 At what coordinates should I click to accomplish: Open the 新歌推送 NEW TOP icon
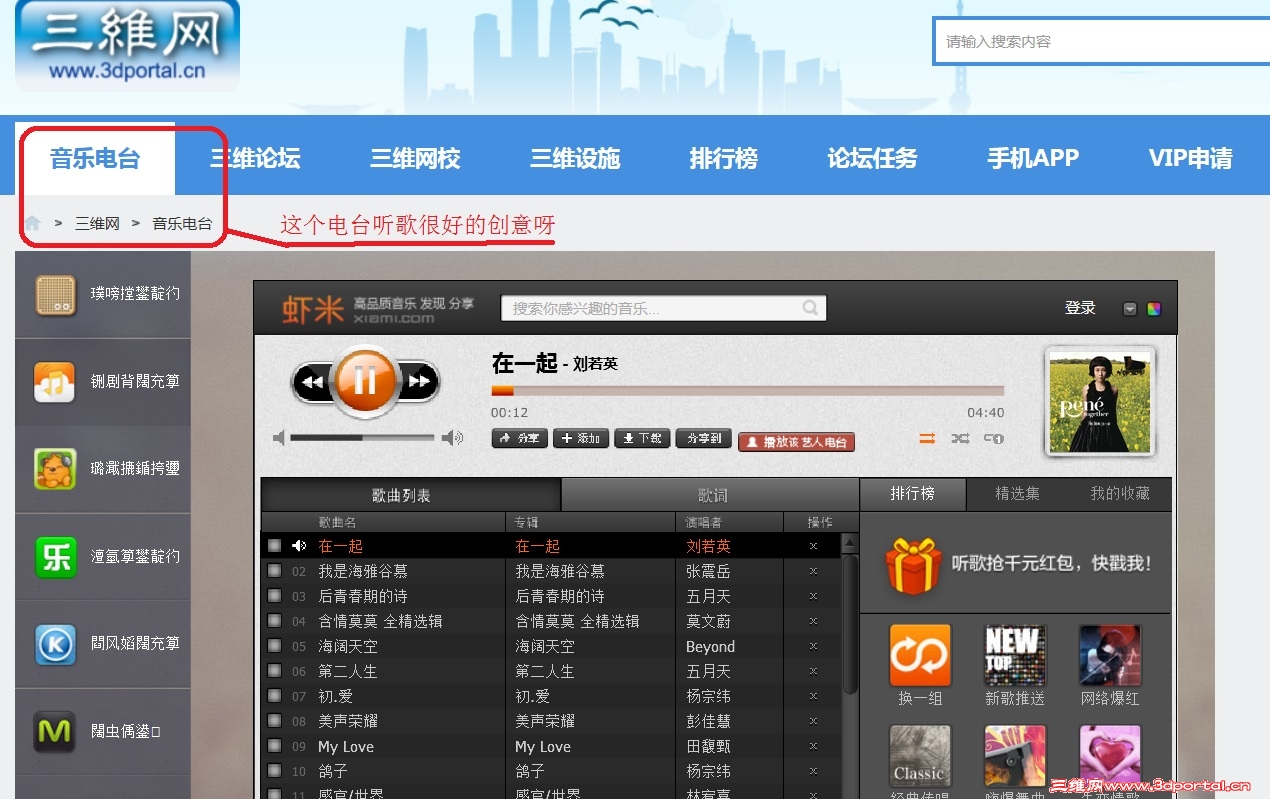tap(1015, 656)
